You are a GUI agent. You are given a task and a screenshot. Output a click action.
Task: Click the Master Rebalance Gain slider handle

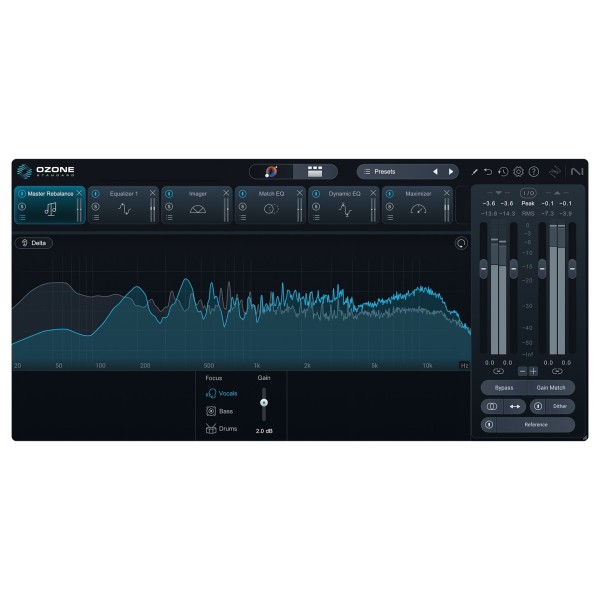click(264, 403)
